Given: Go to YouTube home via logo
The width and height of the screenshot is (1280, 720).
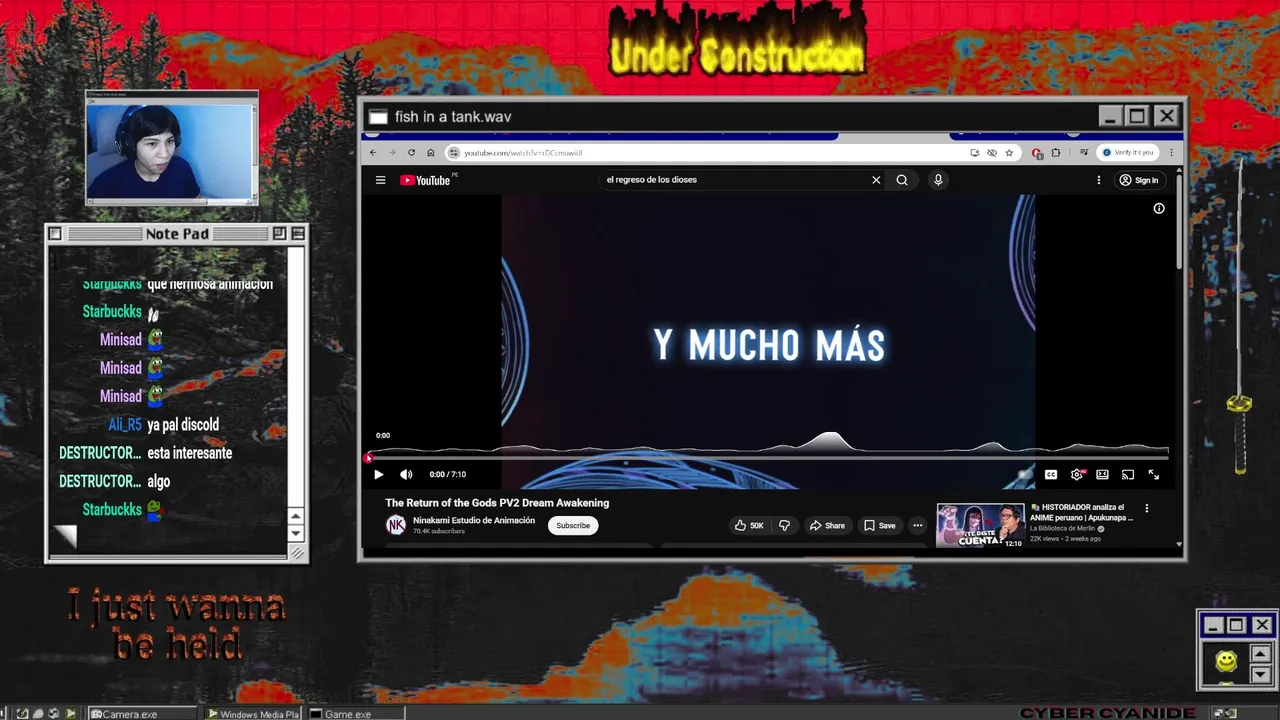Looking at the screenshot, I should click(x=426, y=180).
